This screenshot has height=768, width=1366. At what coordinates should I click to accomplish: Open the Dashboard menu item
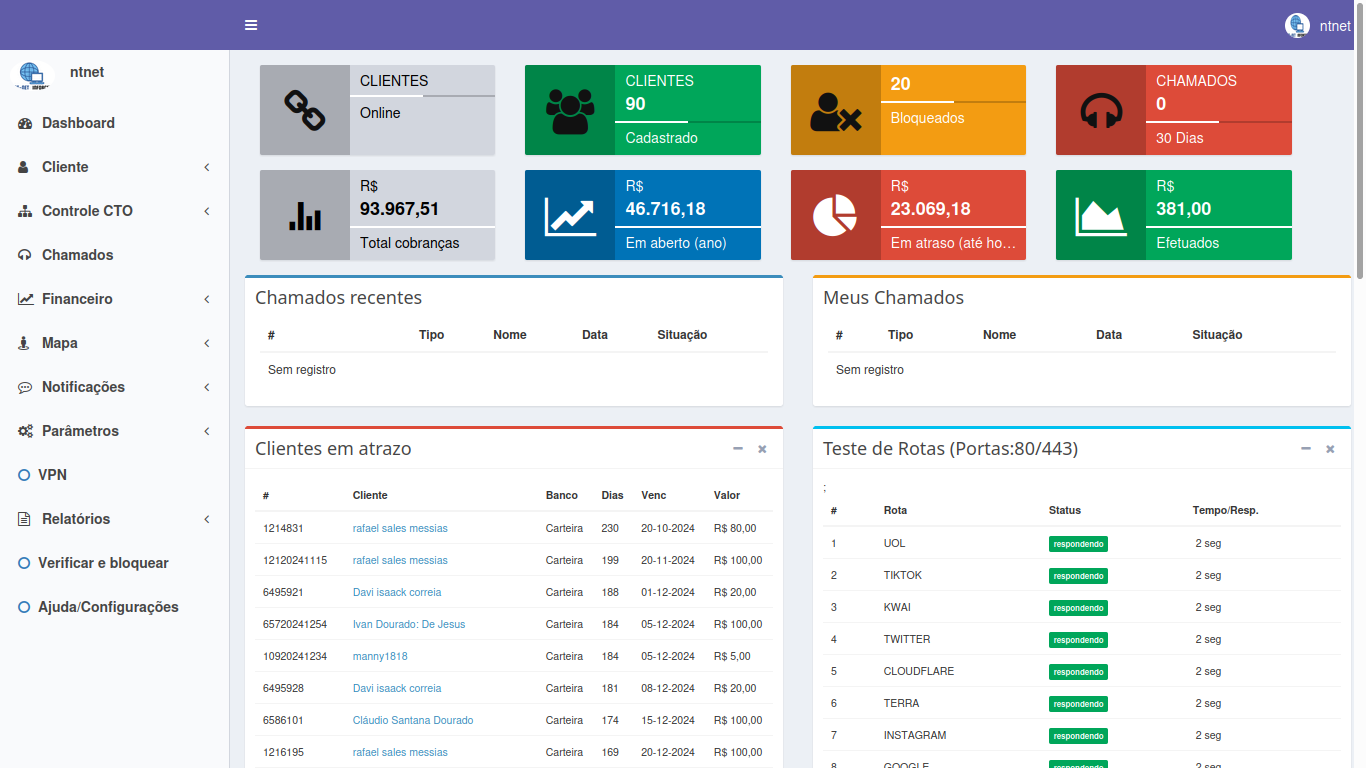point(115,123)
